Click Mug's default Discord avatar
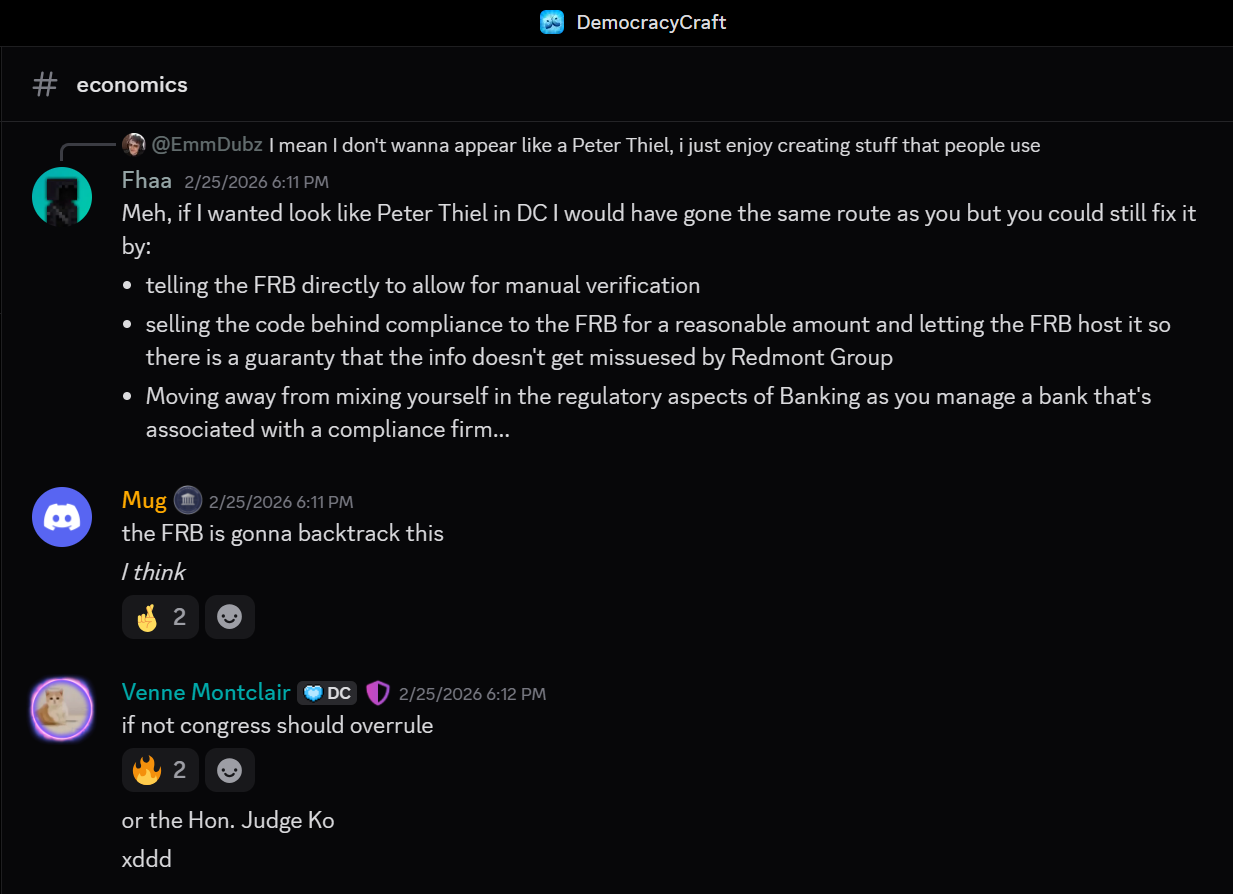This screenshot has height=894, width=1233. point(62,517)
